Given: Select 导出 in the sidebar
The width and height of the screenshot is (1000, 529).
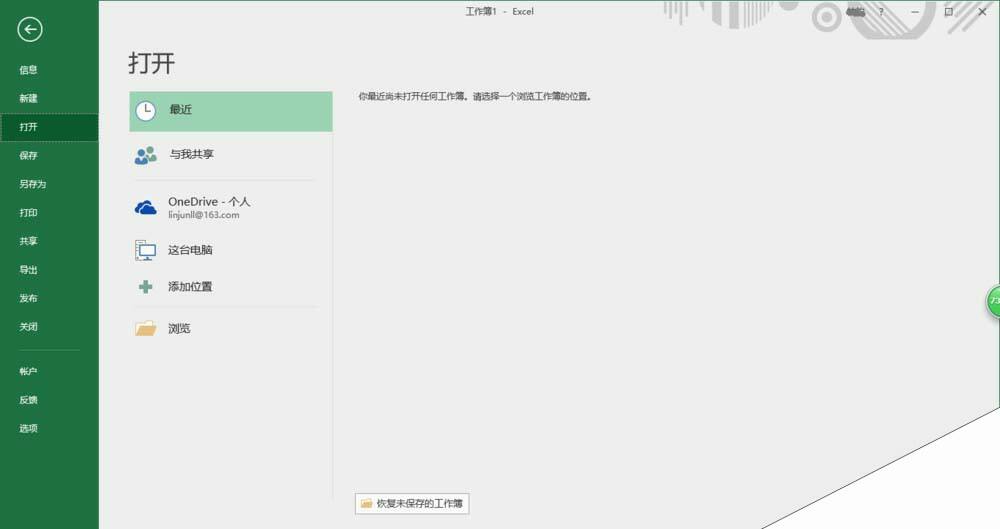Looking at the screenshot, I should pyautogui.click(x=28, y=269).
